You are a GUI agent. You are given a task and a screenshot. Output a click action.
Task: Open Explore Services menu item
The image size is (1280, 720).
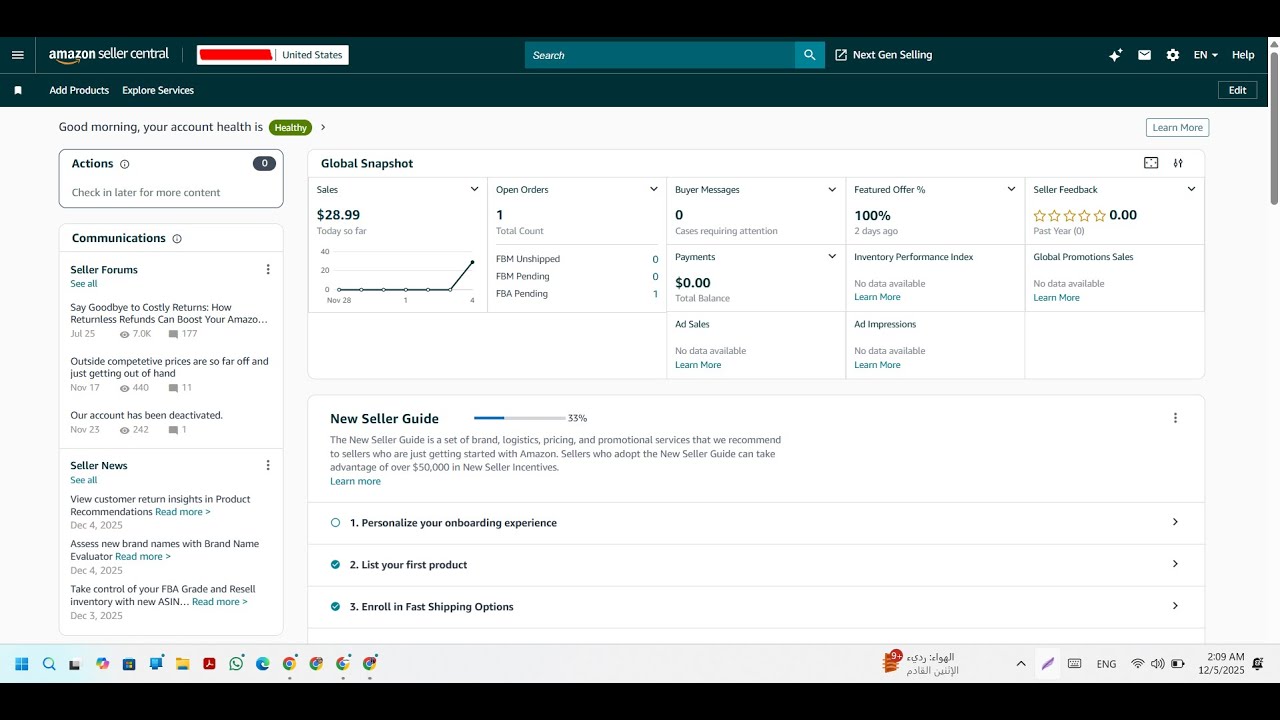click(x=158, y=90)
